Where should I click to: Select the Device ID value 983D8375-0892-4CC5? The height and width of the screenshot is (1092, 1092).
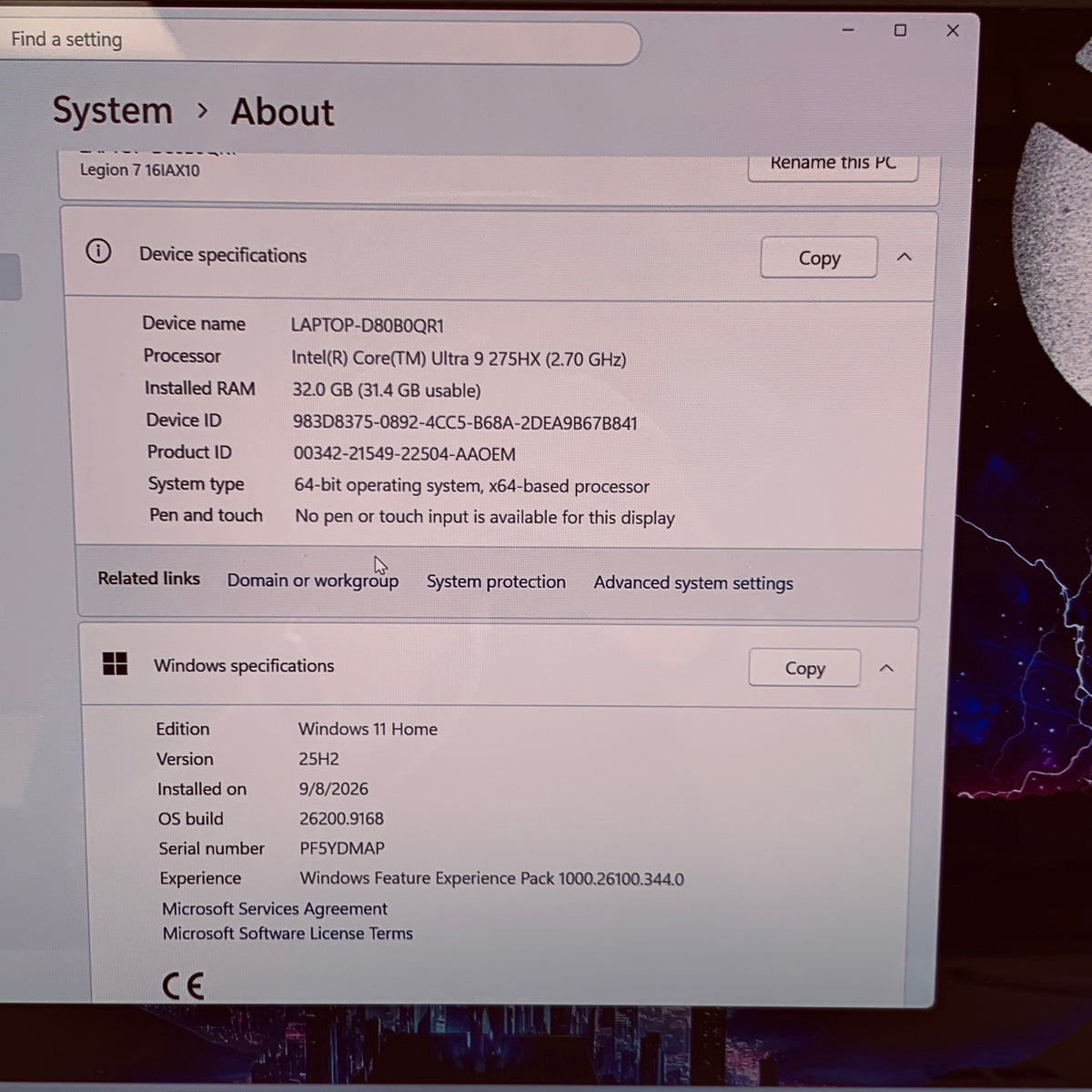point(465,423)
